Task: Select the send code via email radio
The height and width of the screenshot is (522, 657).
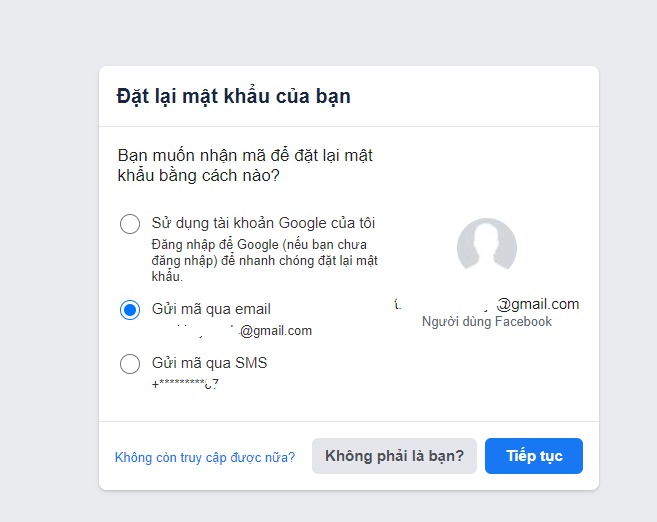Action: click(130, 310)
